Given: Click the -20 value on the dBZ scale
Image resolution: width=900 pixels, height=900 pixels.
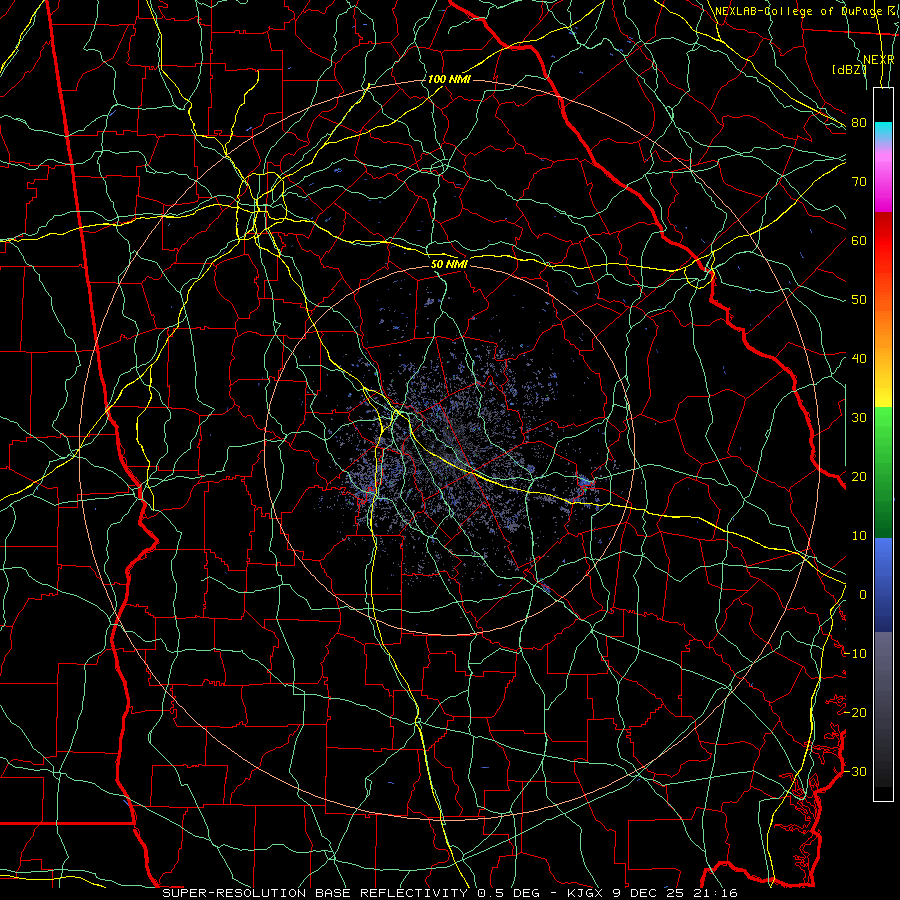Looking at the screenshot, I should [855, 712].
